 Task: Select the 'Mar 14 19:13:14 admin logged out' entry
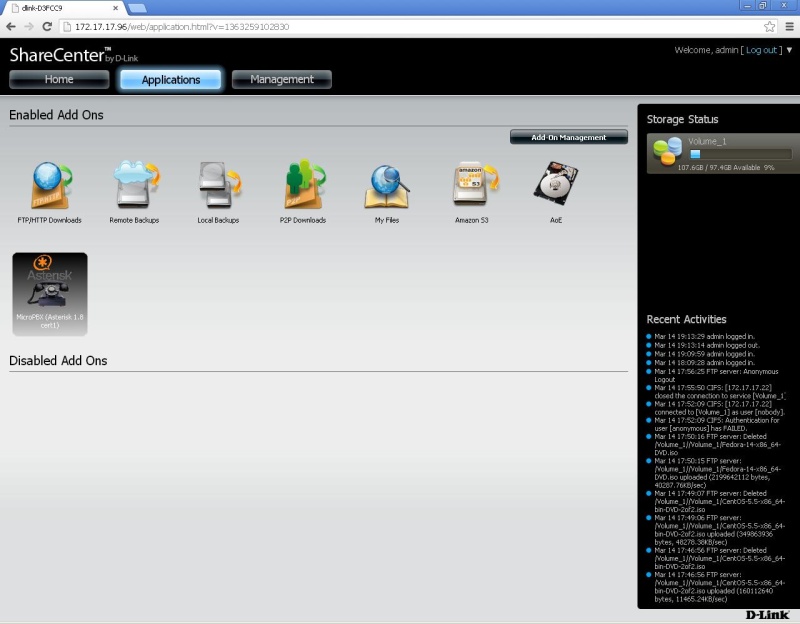pos(707,345)
